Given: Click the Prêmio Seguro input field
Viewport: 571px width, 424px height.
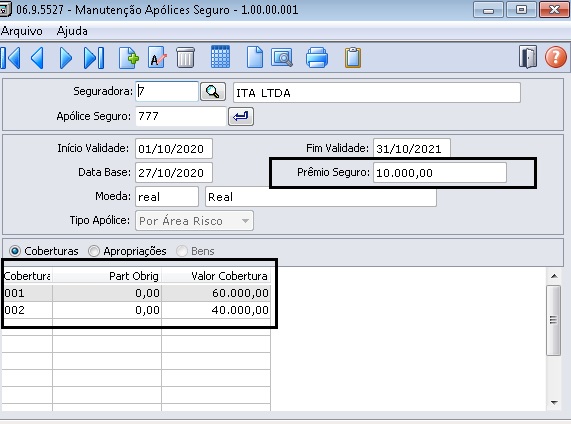Looking at the screenshot, I should pos(440,173).
